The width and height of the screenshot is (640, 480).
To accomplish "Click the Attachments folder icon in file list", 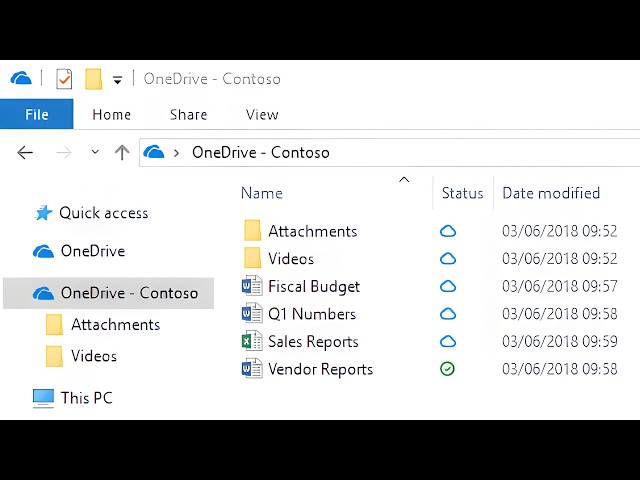I will tap(252, 231).
